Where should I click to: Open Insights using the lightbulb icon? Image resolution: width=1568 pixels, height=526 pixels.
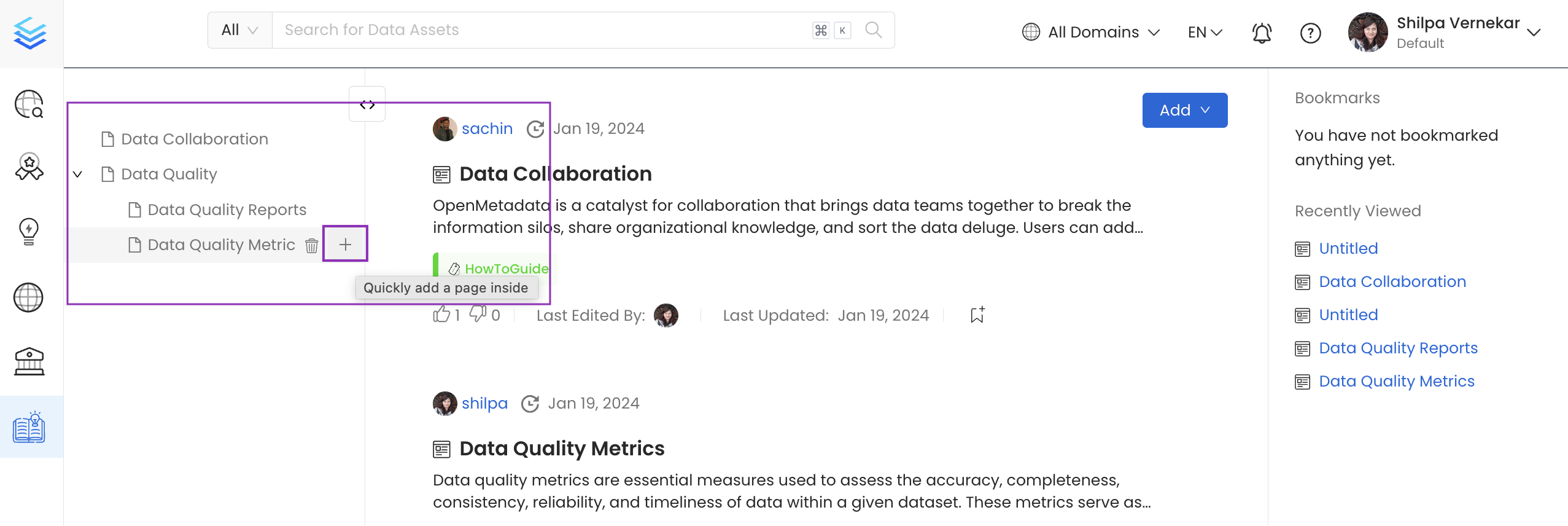pos(29,230)
